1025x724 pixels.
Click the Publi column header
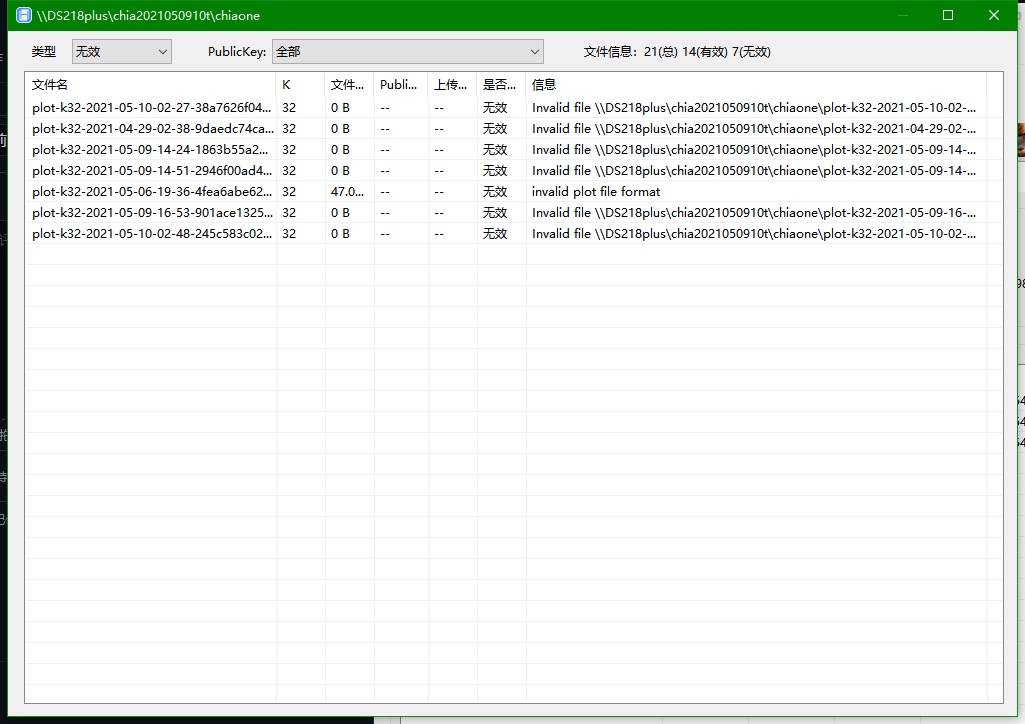pyautogui.click(x=398, y=84)
